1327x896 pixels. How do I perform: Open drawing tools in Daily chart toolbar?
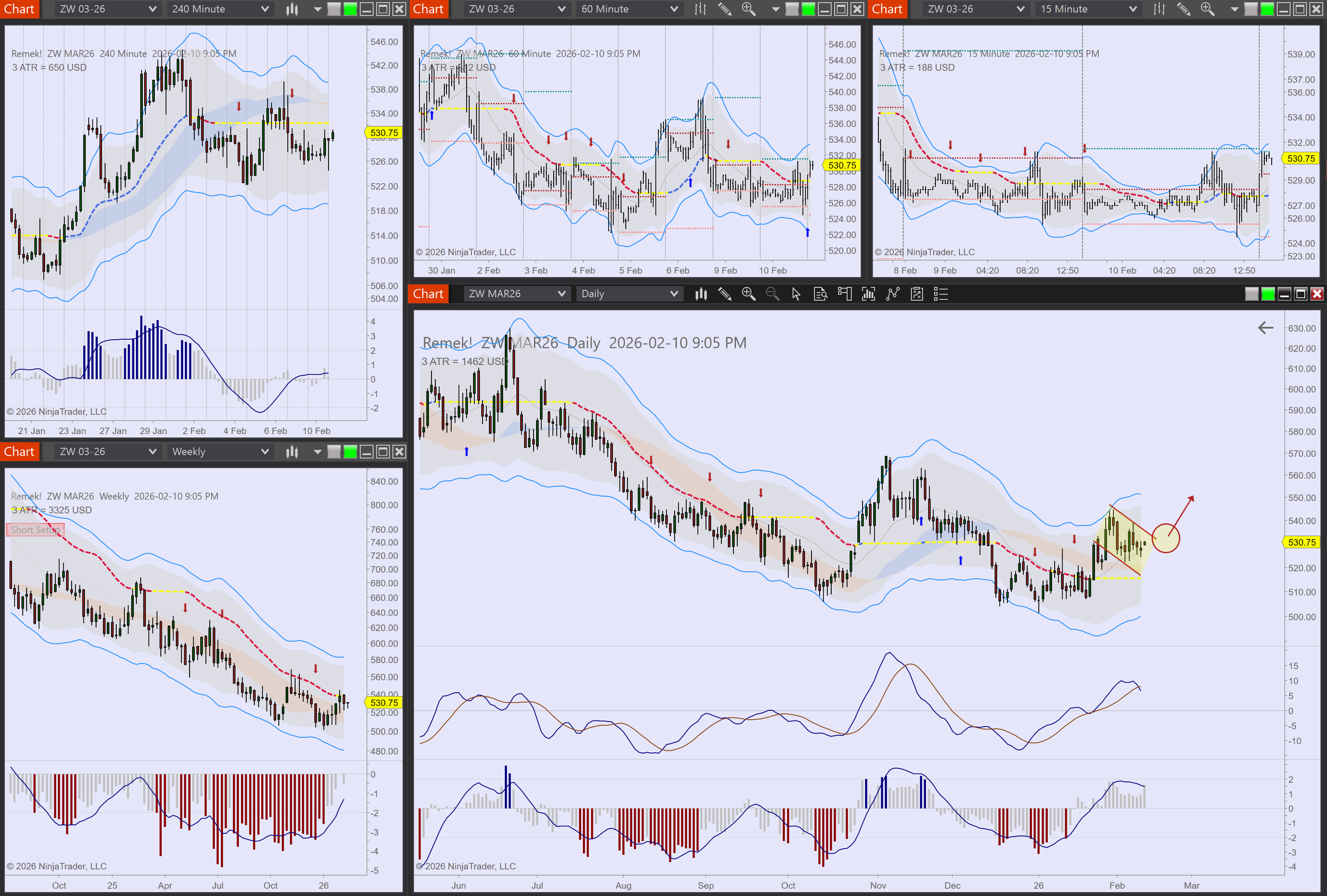click(x=725, y=294)
